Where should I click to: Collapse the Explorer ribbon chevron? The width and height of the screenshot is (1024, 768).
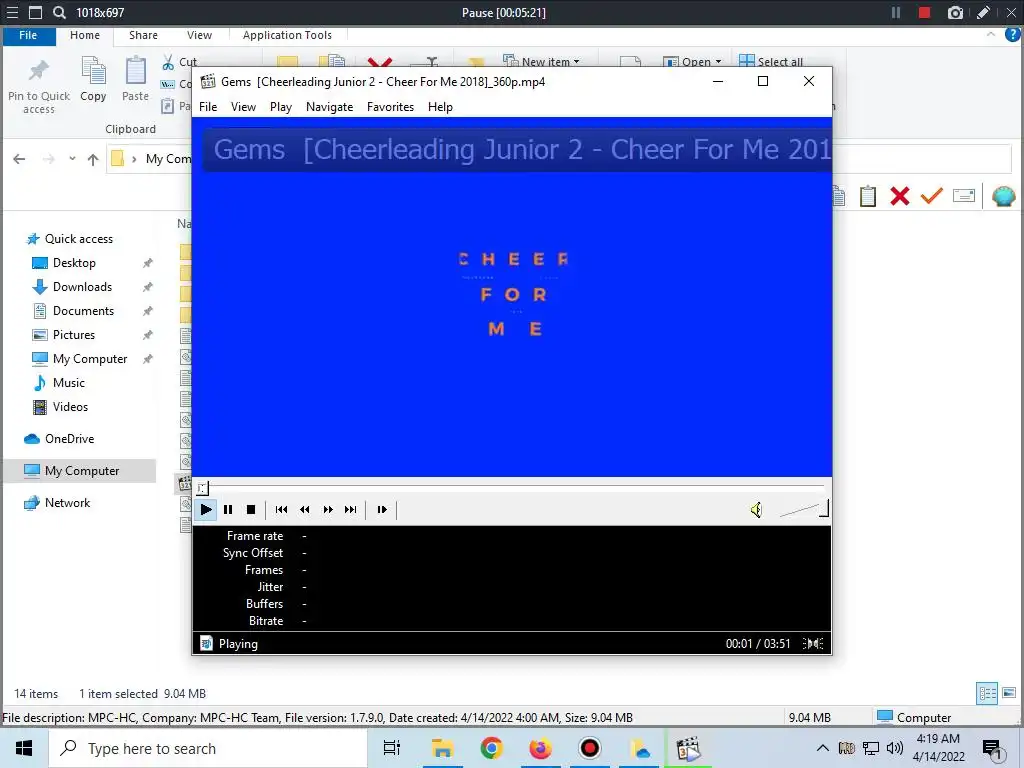[x=991, y=34]
